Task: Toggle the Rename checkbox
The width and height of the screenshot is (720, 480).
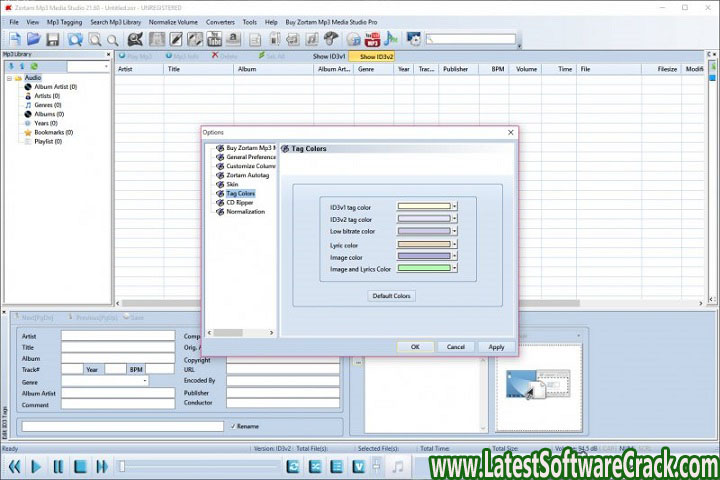Action: point(234,426)
